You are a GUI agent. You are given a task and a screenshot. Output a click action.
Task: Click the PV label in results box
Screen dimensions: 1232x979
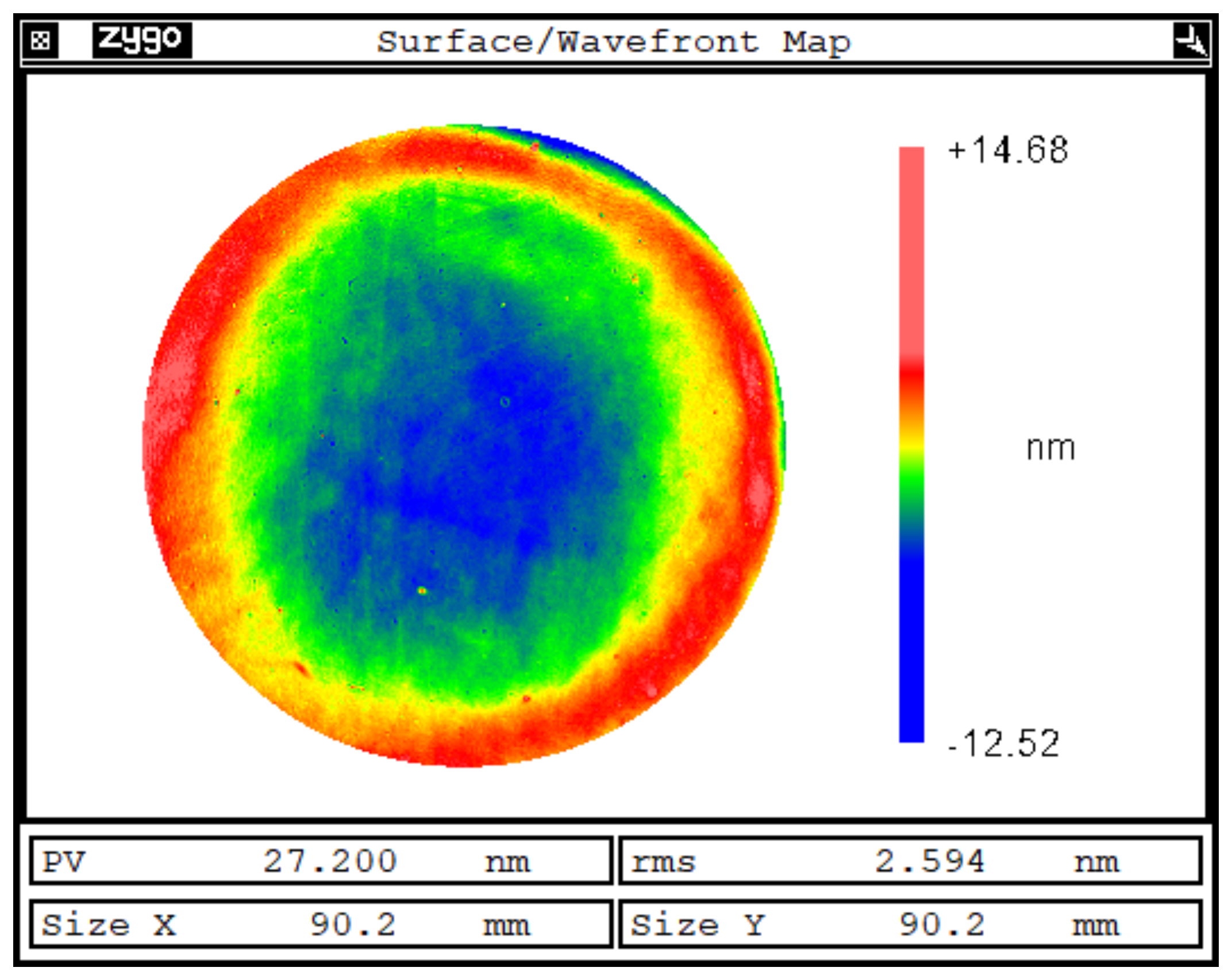click(64, 862)
